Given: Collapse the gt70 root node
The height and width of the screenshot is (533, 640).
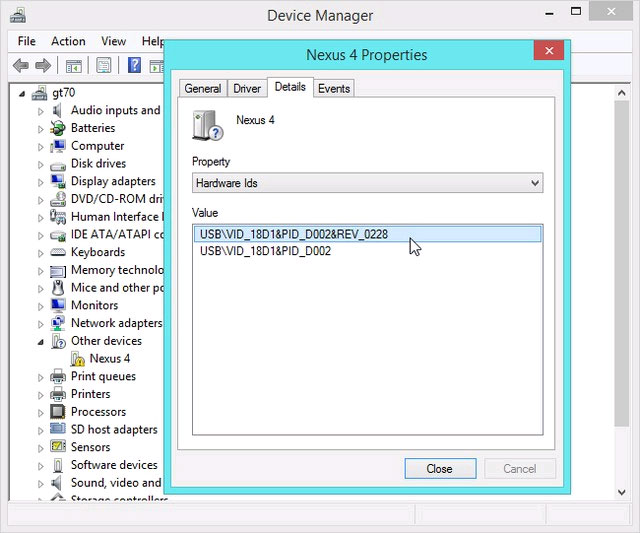Looking at the screenshot, I should (23, 93).
